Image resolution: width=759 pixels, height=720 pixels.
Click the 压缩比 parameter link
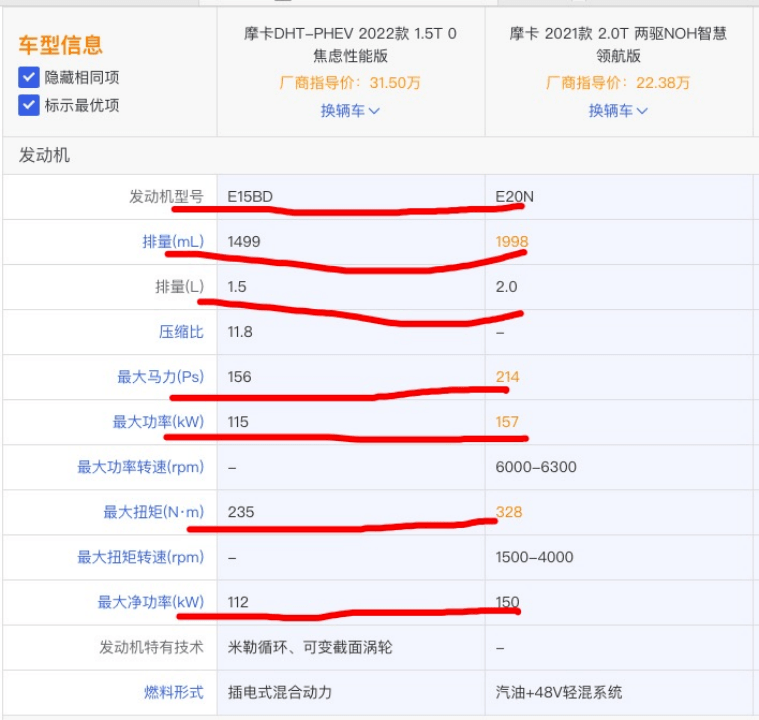[x=182, y=332]
